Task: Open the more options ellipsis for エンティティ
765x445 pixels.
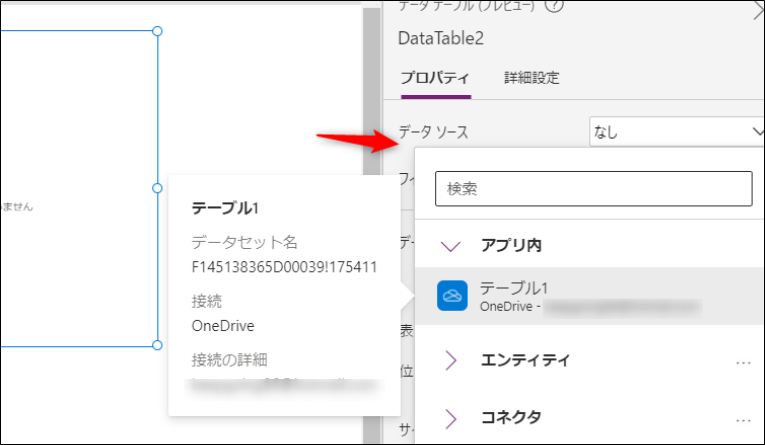Action: [743, 363]
